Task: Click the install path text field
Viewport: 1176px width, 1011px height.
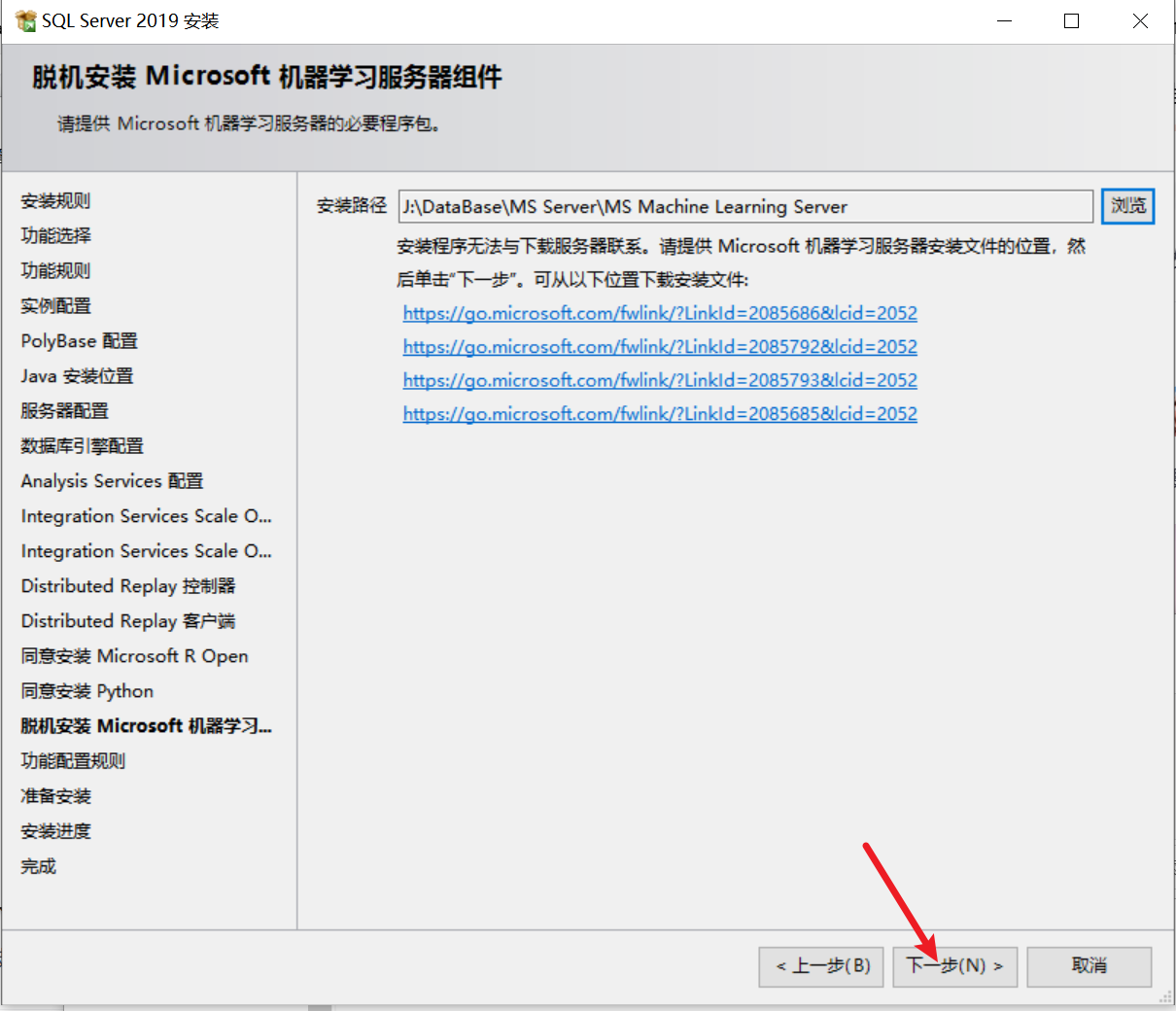Action: 745,206
